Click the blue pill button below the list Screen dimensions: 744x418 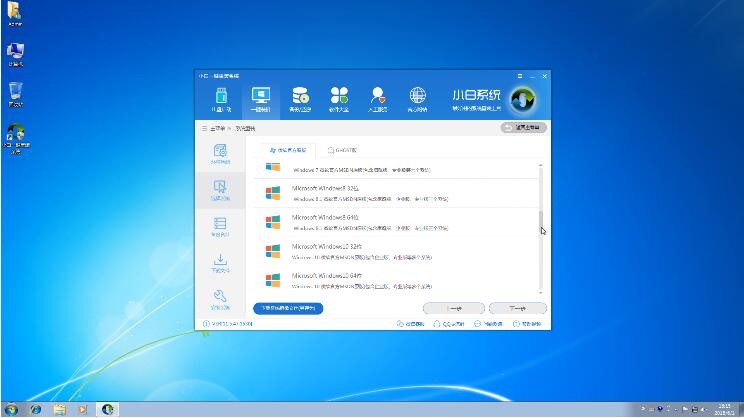(288, 308)
